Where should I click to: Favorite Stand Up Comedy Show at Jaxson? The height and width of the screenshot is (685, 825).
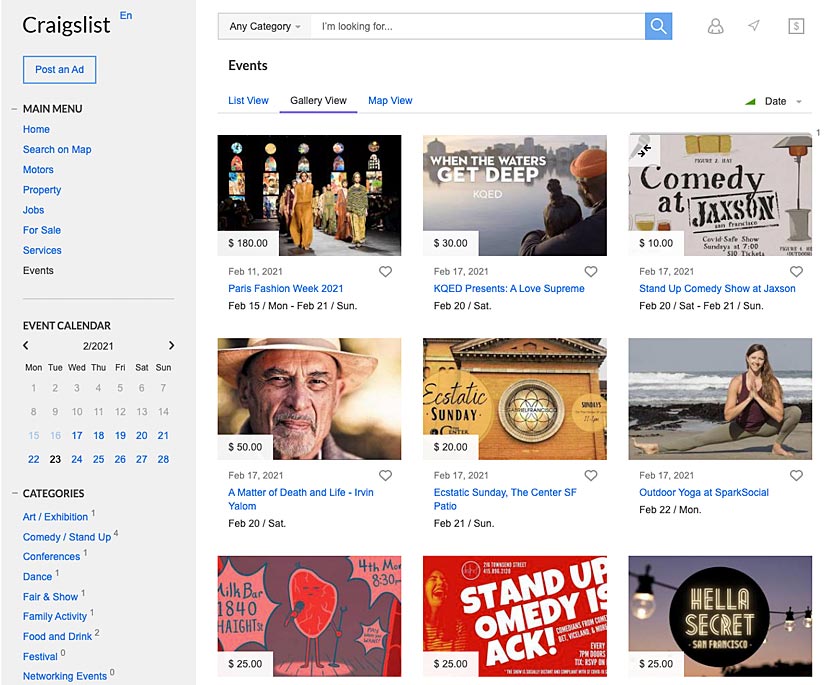797,271
